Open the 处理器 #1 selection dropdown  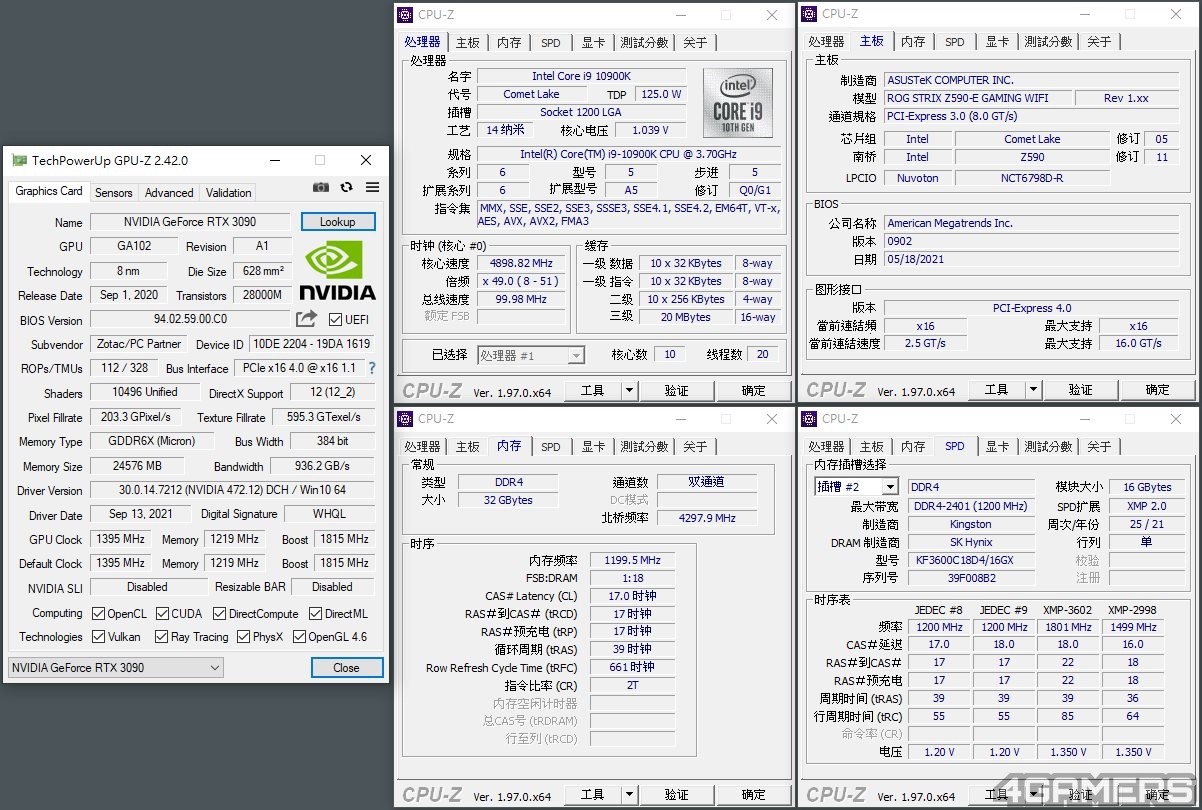tap(531, 355)
